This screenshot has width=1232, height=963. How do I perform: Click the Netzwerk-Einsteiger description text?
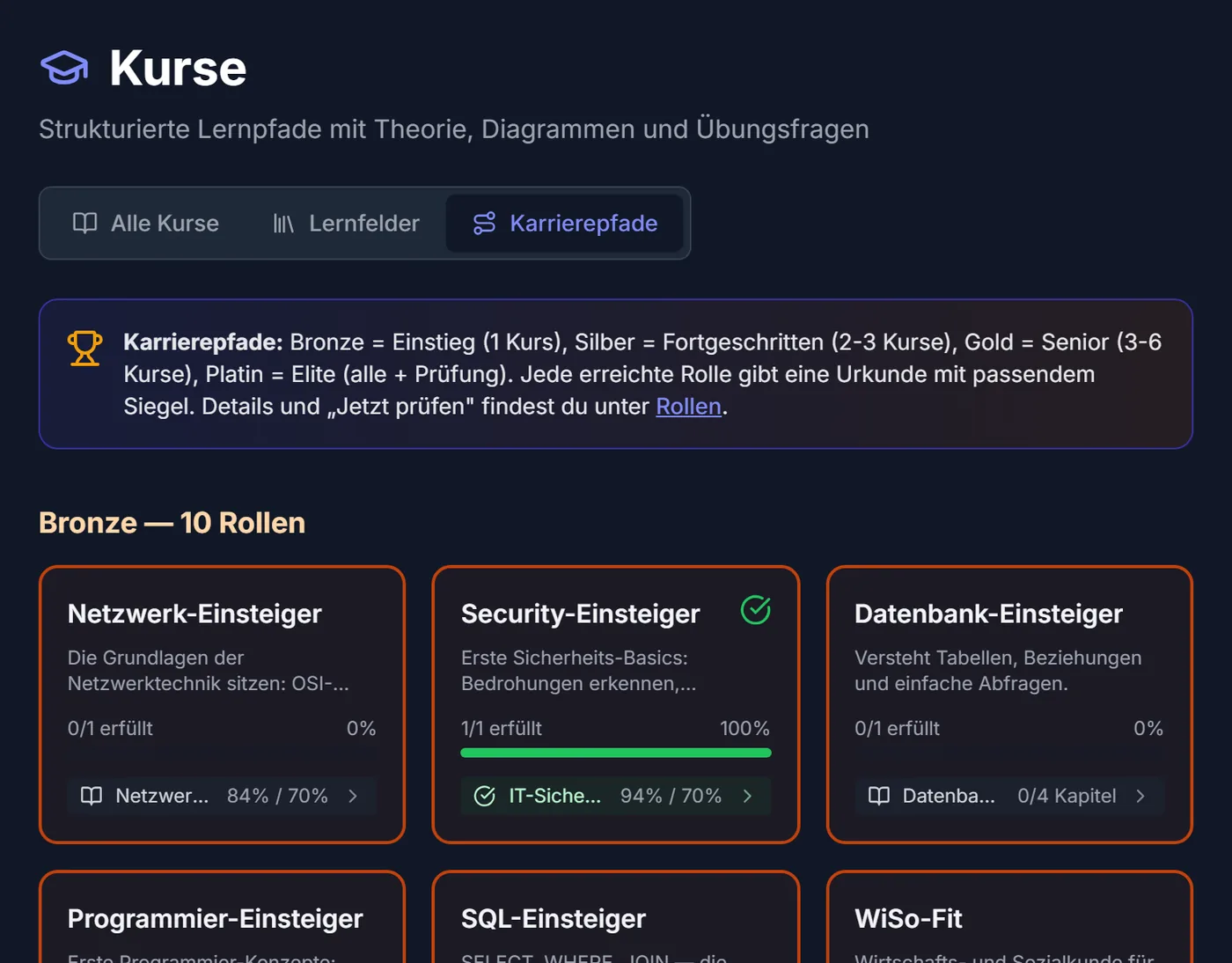209,671
